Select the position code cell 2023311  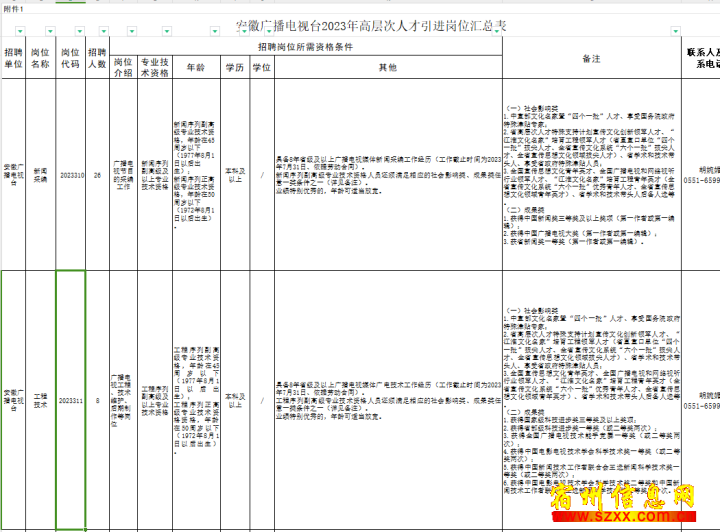[71, 400]
